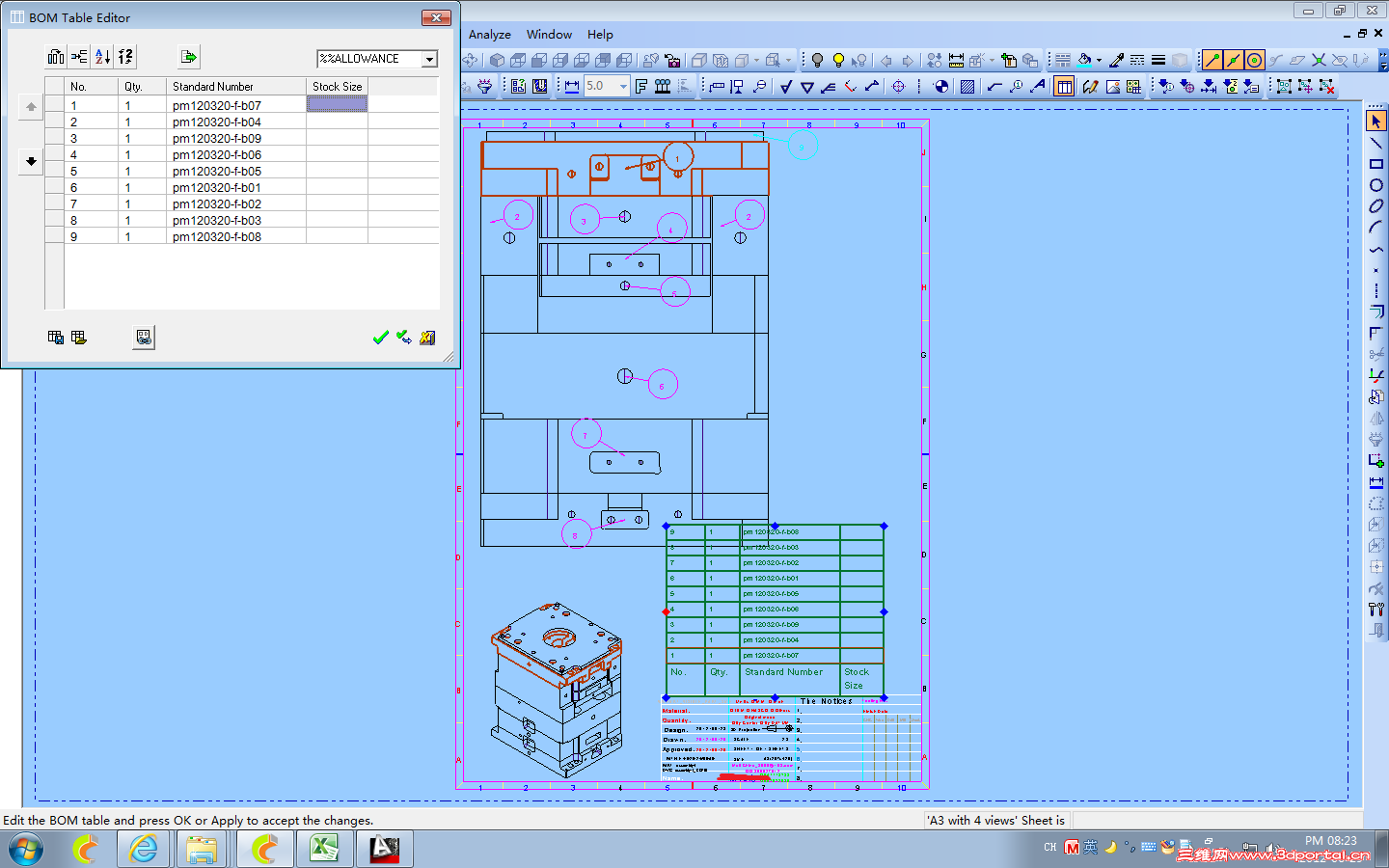Click the line weight thick lines icon
The width and height of the screenshot is (1389, 868).
point(1158,60)
